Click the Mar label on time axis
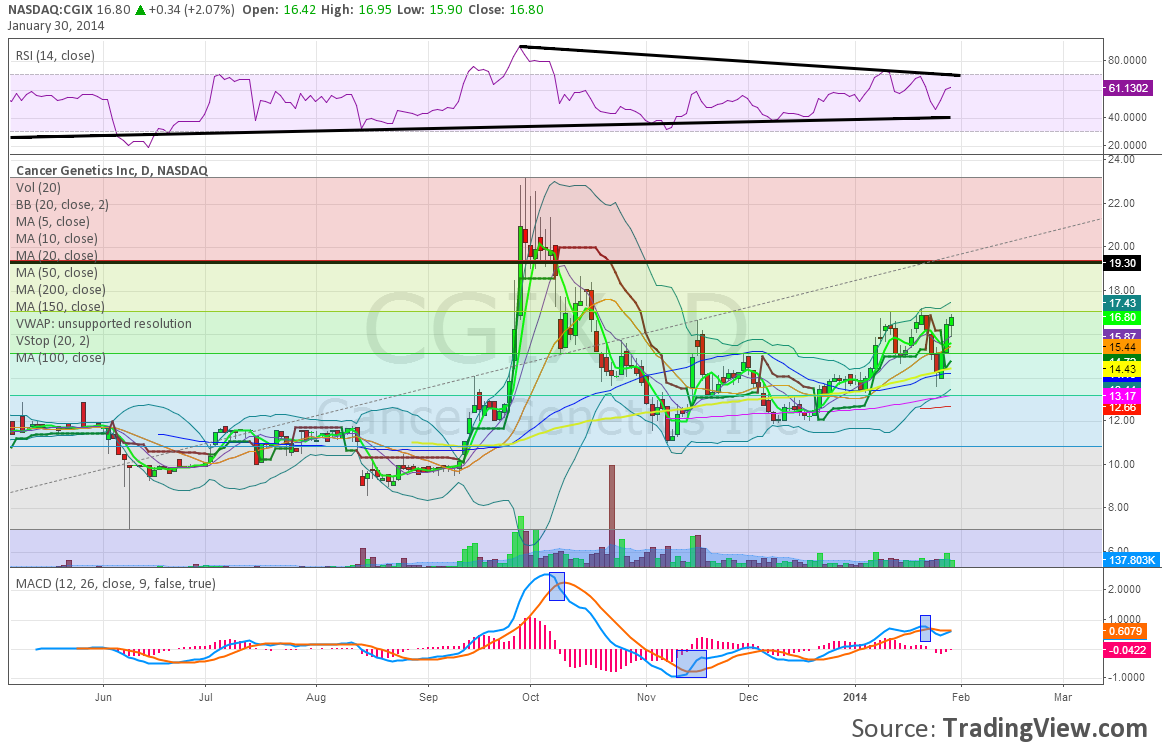 tap(1063, 697)
